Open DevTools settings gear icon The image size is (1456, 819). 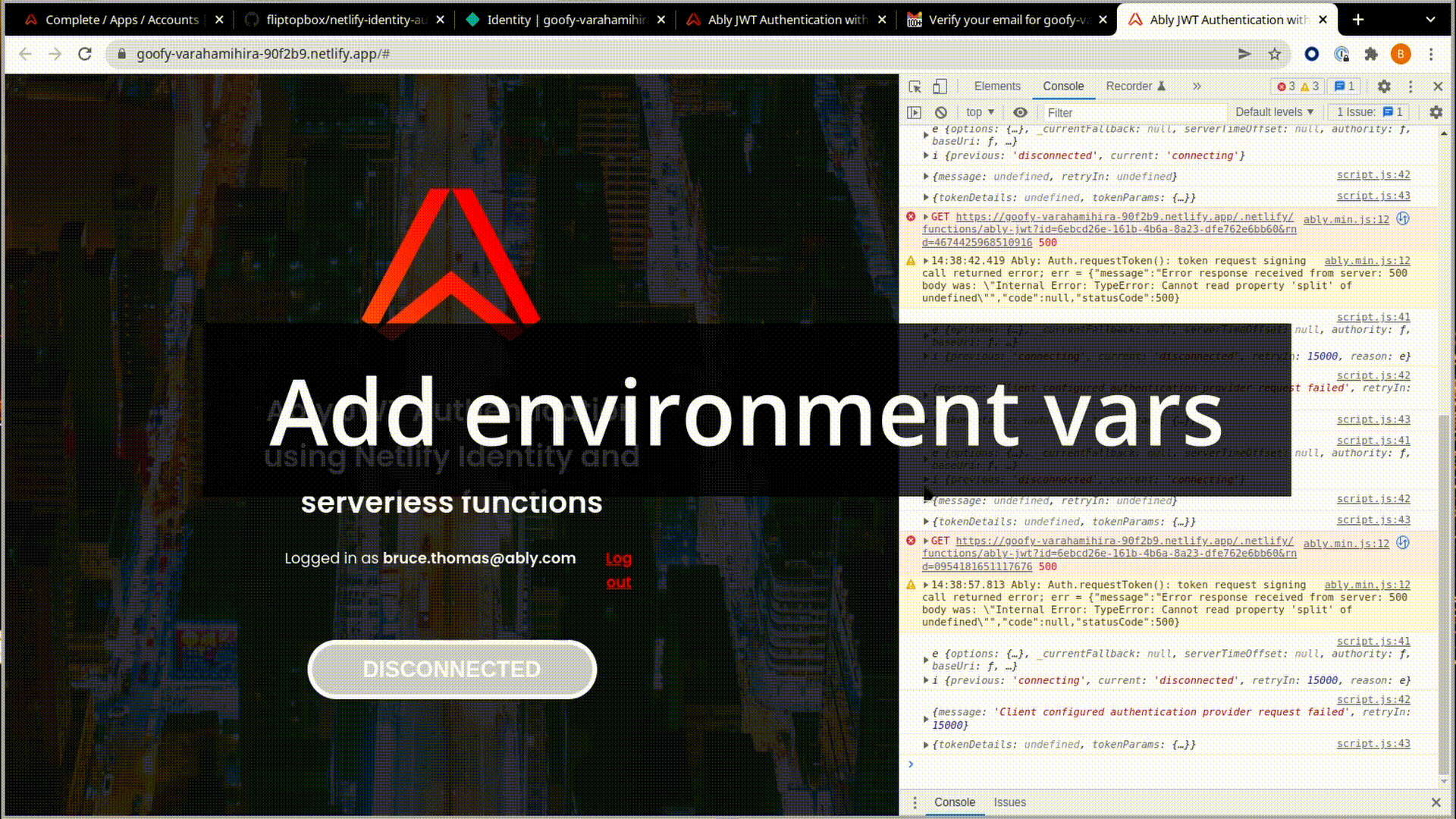[1384, 86]
